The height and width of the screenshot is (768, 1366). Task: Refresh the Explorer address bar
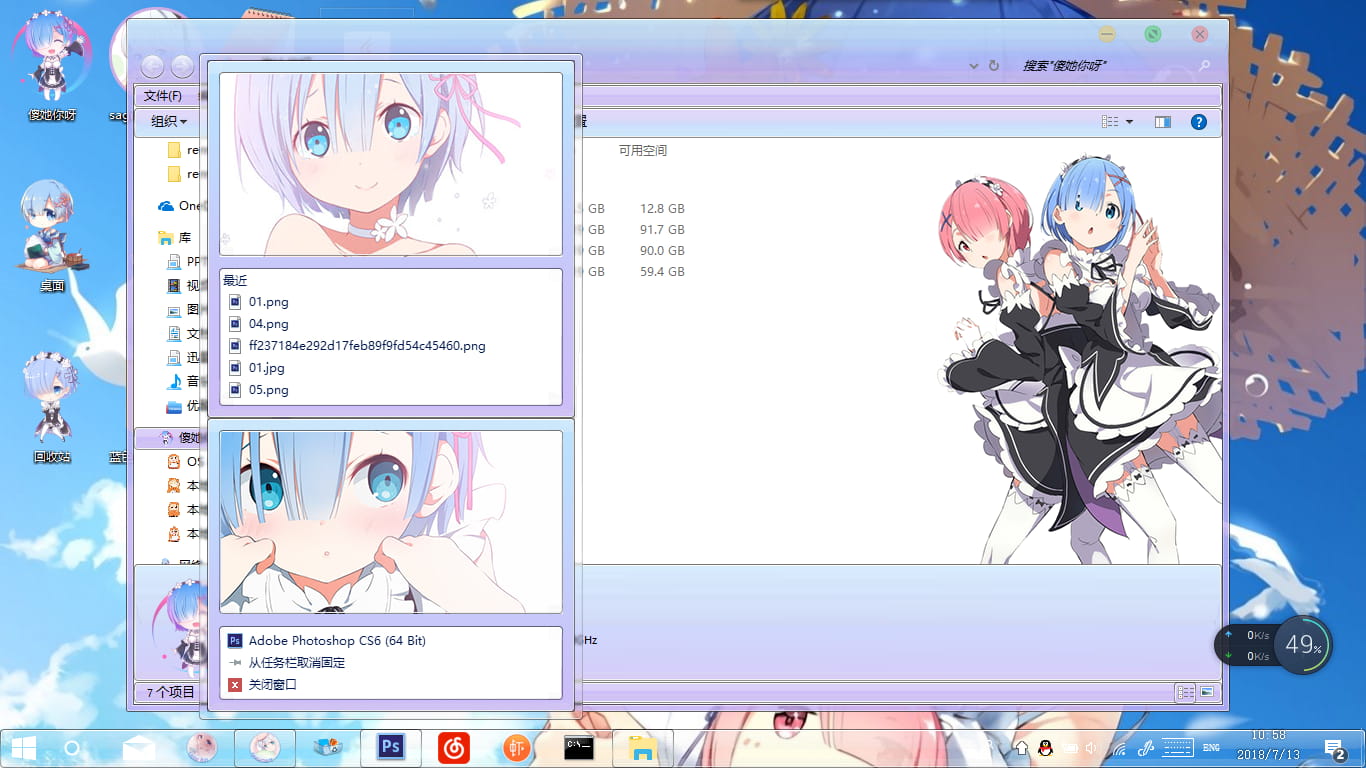[994, 66]
